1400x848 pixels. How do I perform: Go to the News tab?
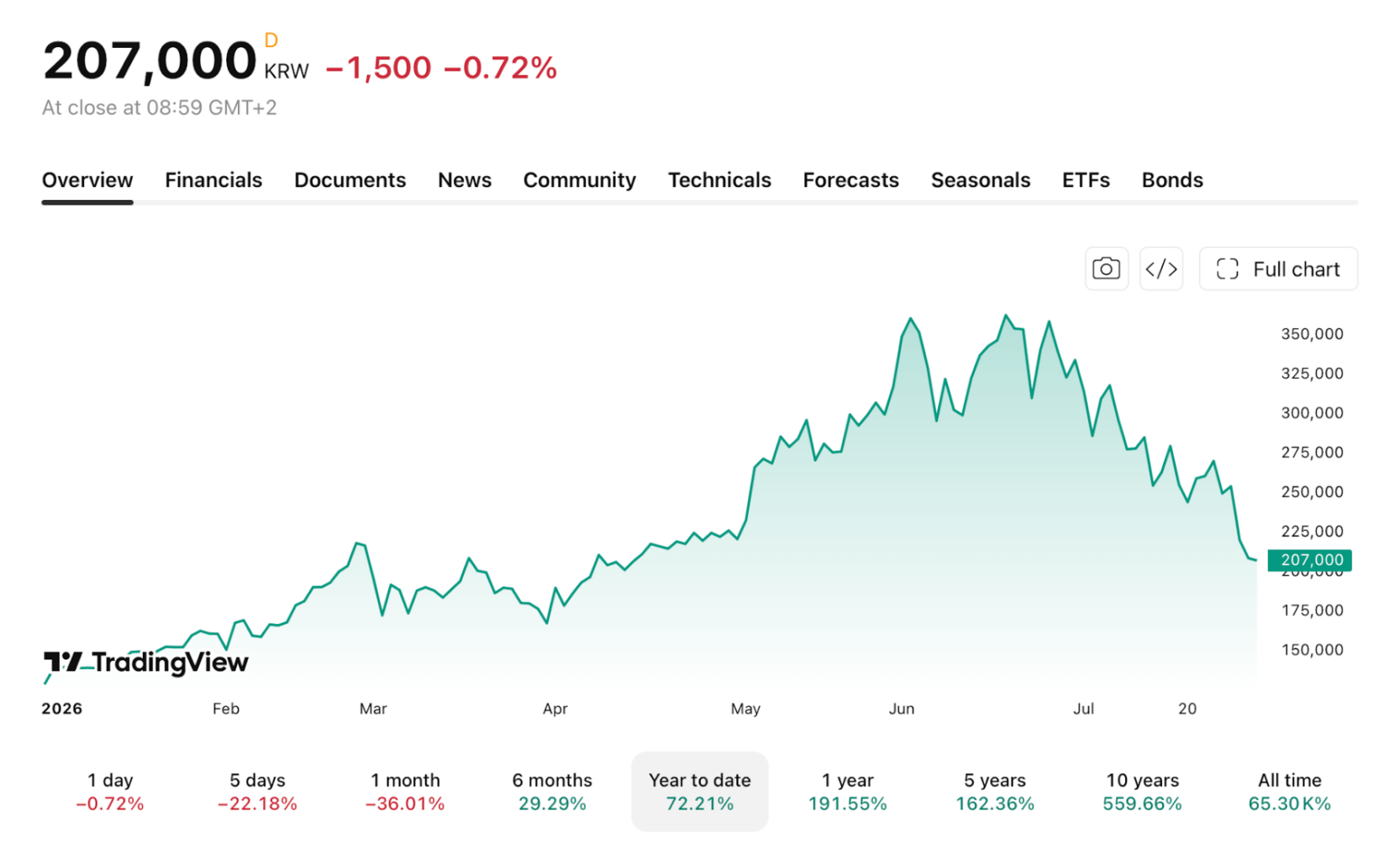(464, 181)
